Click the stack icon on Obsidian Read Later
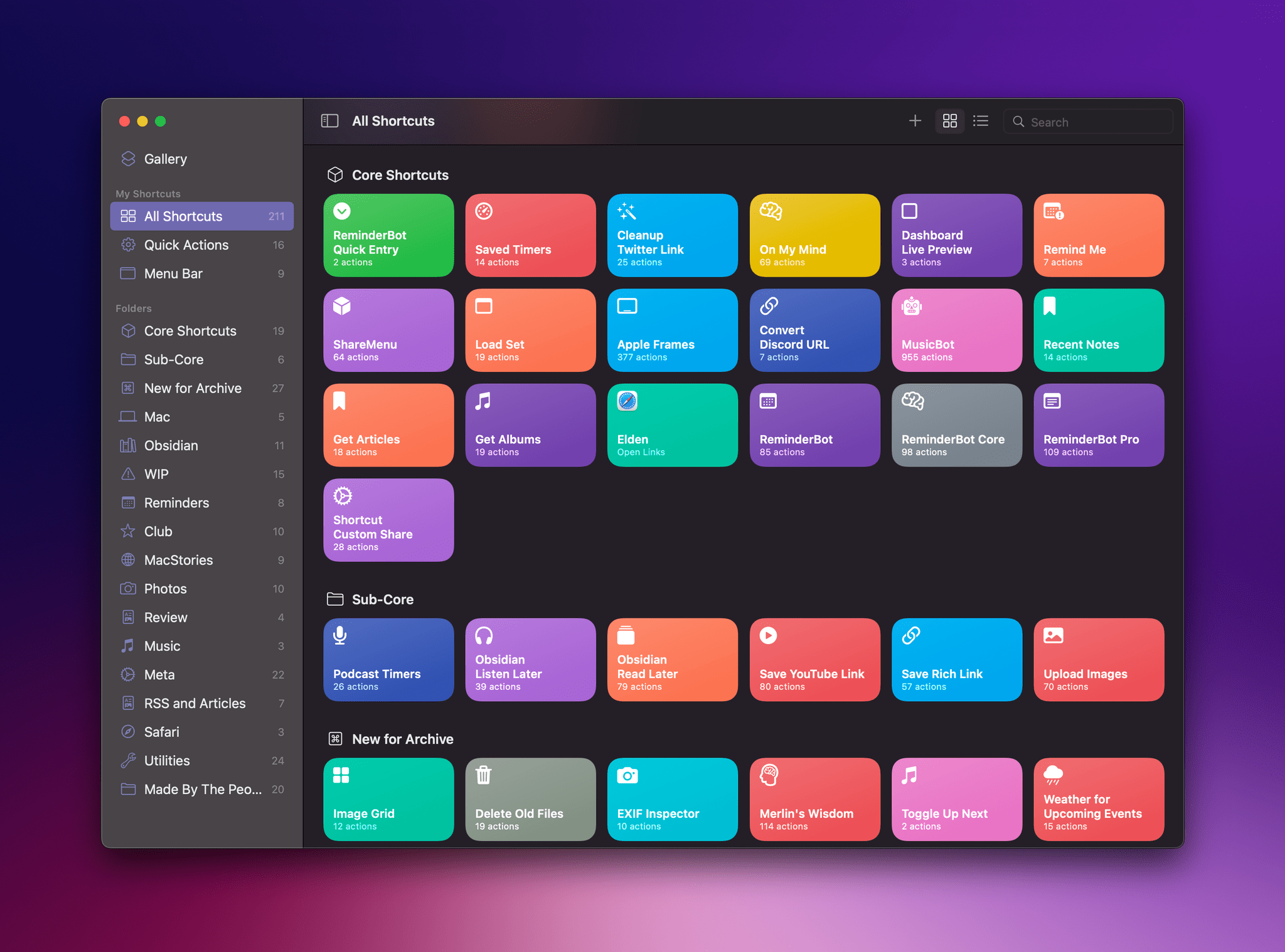The height and width of the screenshot is (952, 1285). [626, 635]
